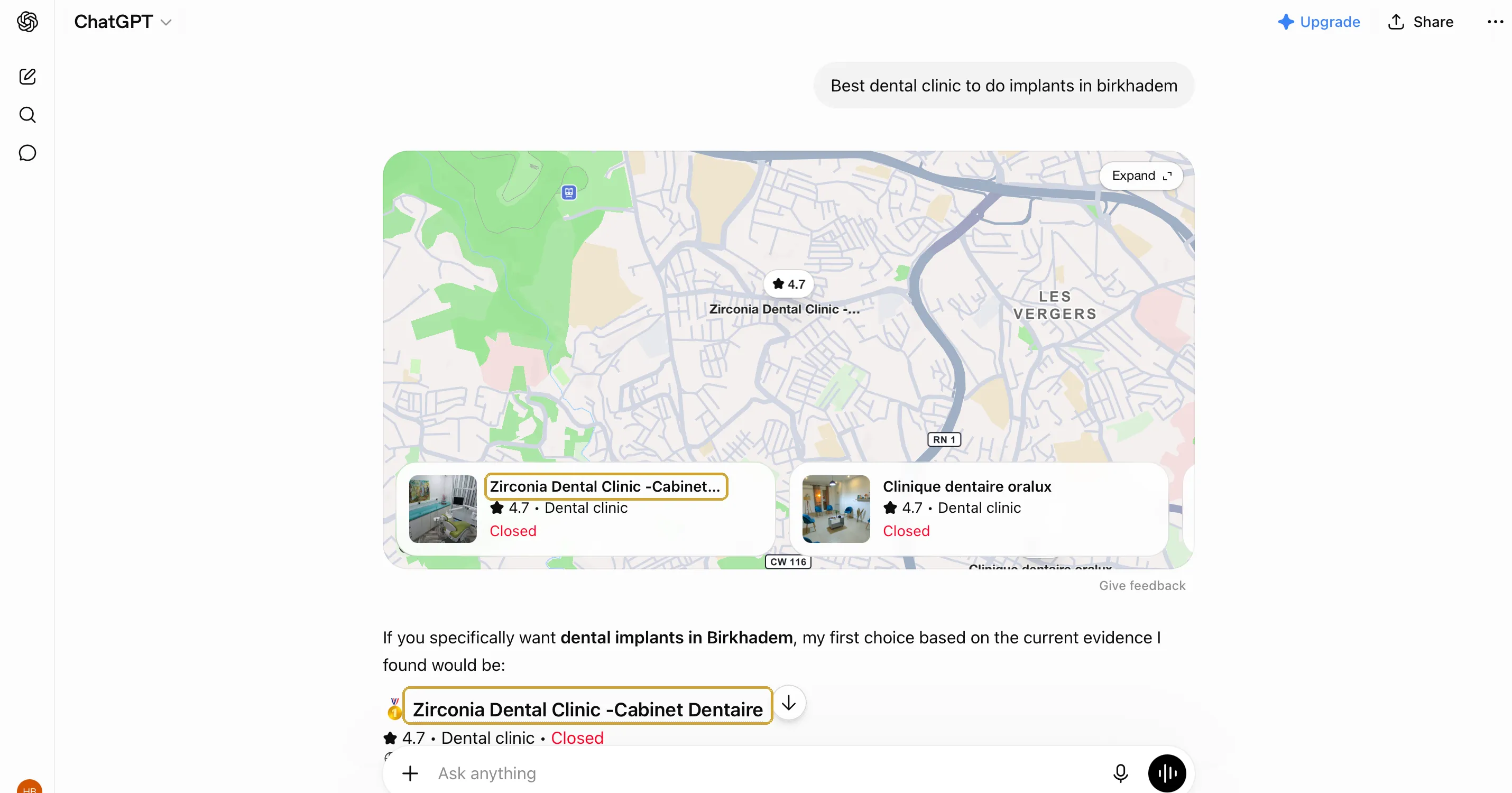Expand the map view
This screenshot has height=793, width=1512.
point(1141,176)
